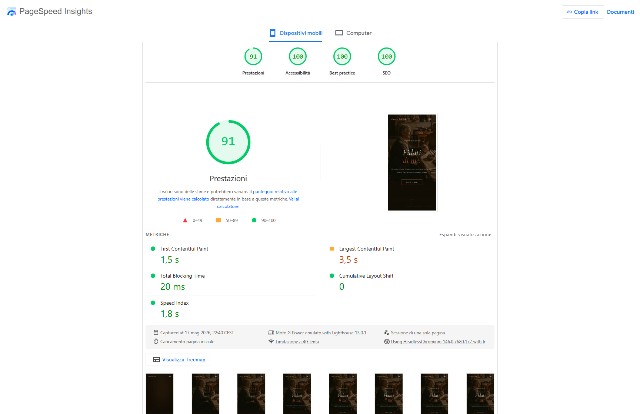The width and height of the screenshot is (640, 414).
Task: Click the Chromium browser version icon
Action: (387, 341)
